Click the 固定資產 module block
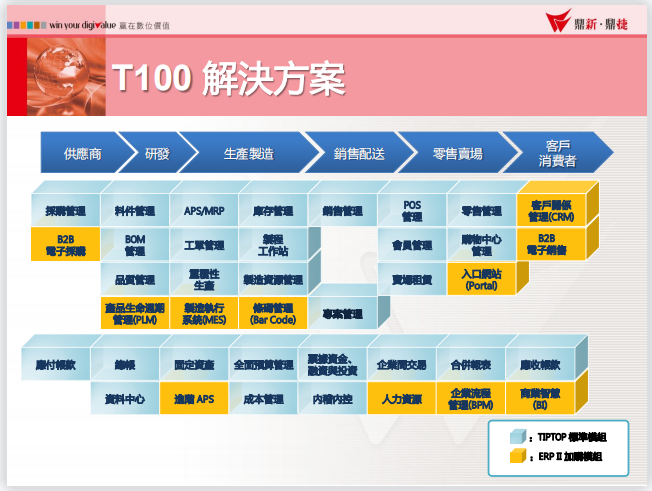The width and height of the screenshot is (652, 491). [x=194, y=365]
